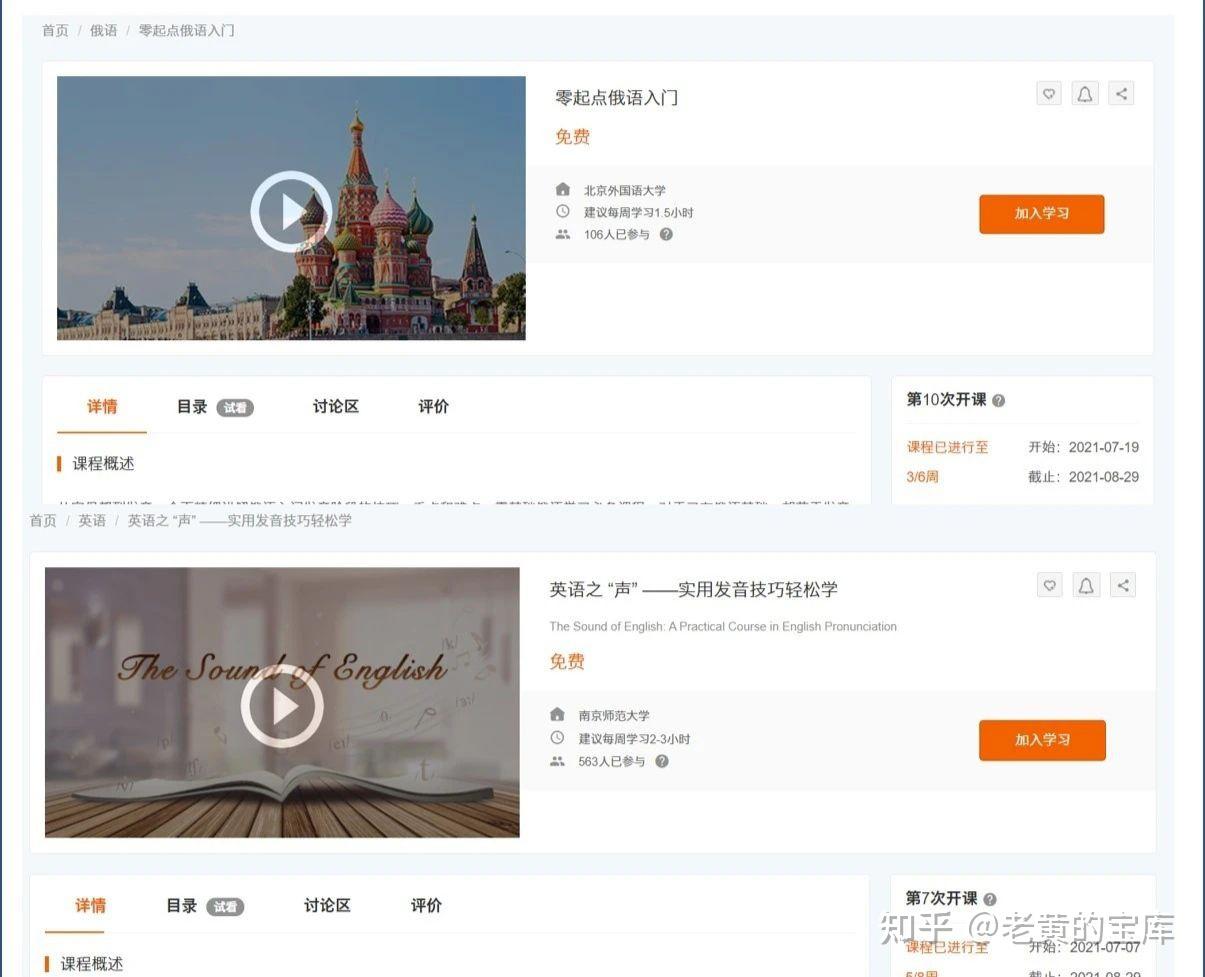This screenshot has width=1205, height=977.
Task: Join the 零起点俄语入门 course via 加入学习
Action: point(1041,214)
